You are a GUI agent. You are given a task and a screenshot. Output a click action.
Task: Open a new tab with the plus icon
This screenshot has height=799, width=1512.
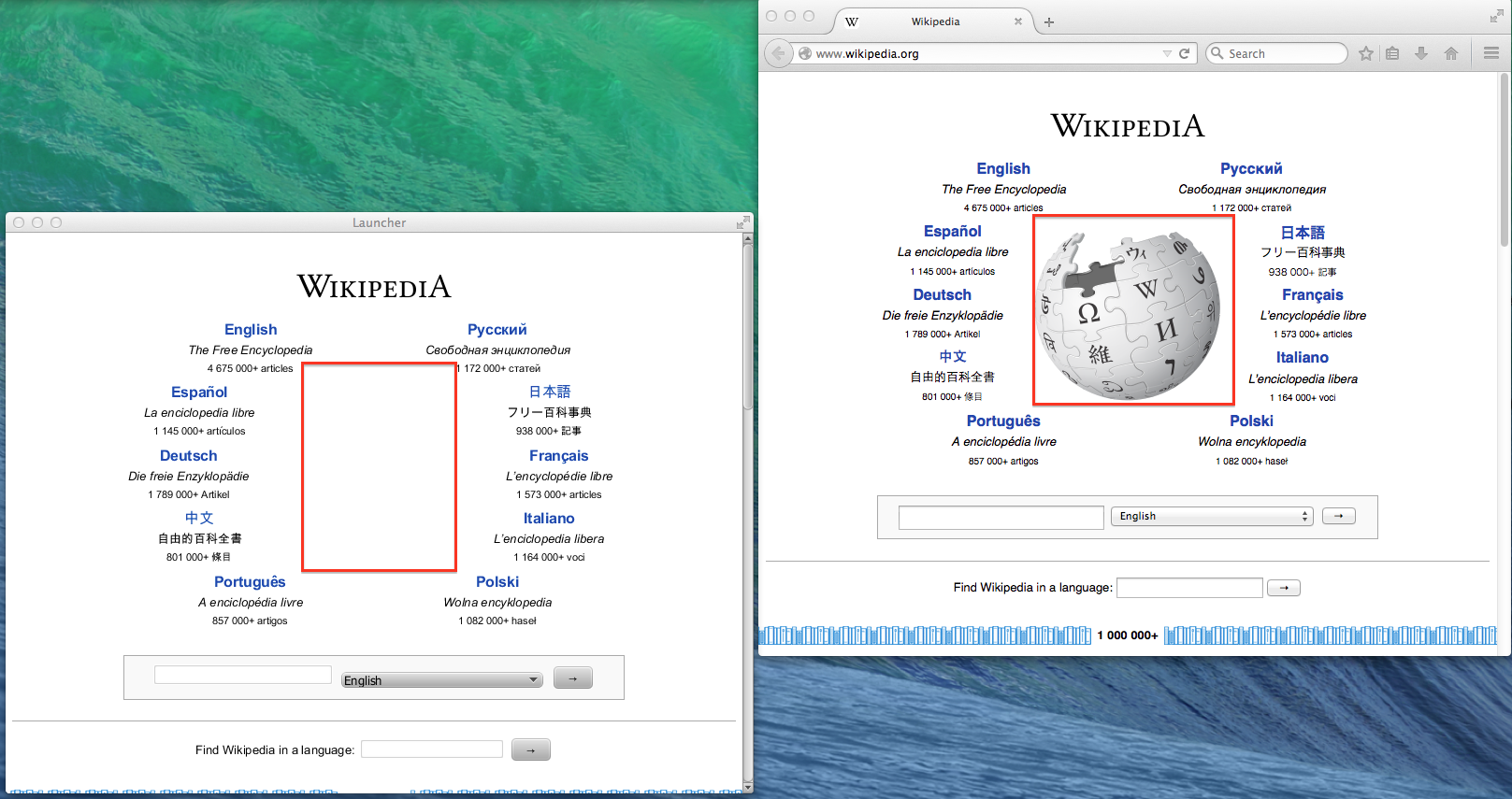[x=1049, y=22]
